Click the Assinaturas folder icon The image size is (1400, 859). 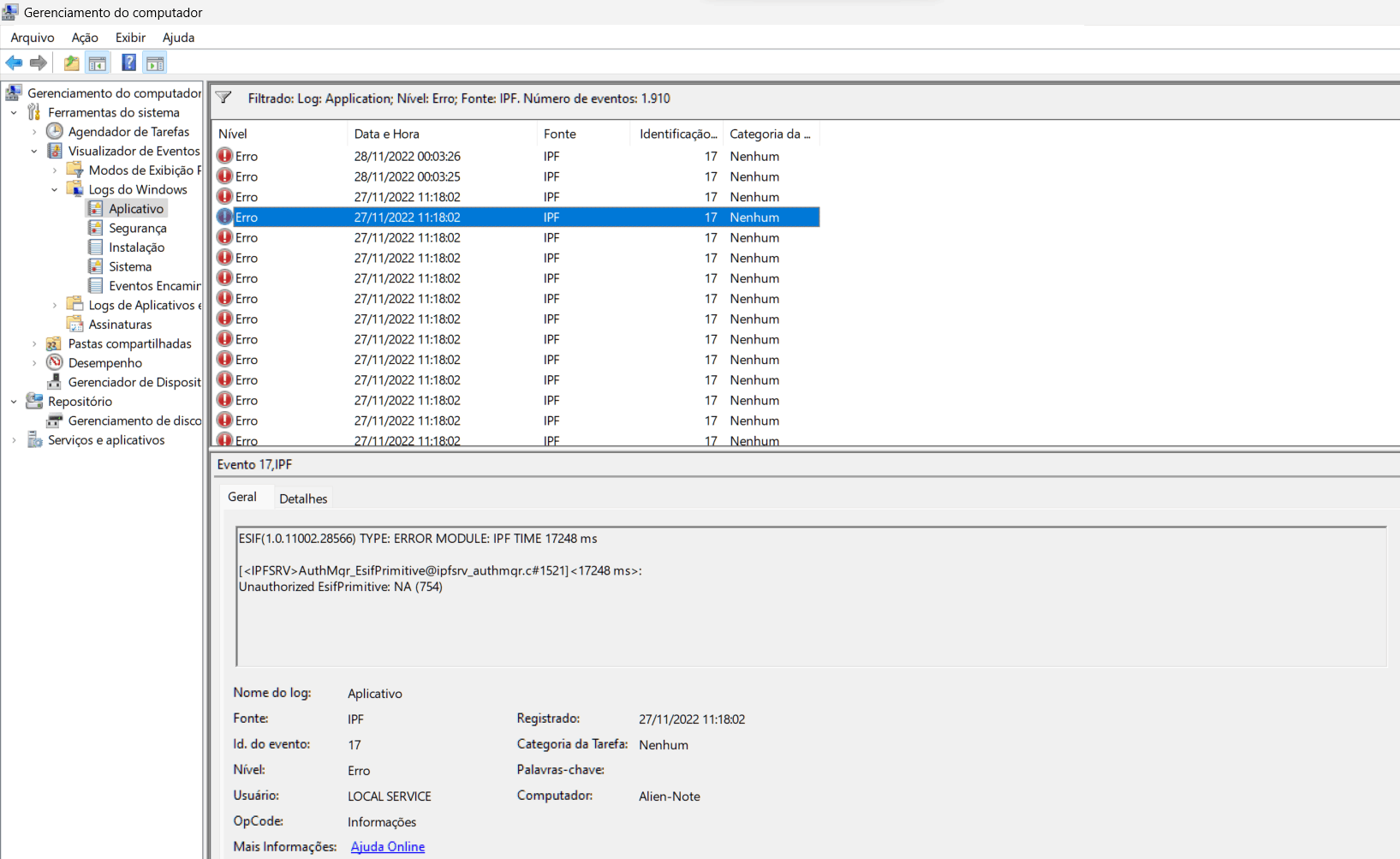point(75,324)
